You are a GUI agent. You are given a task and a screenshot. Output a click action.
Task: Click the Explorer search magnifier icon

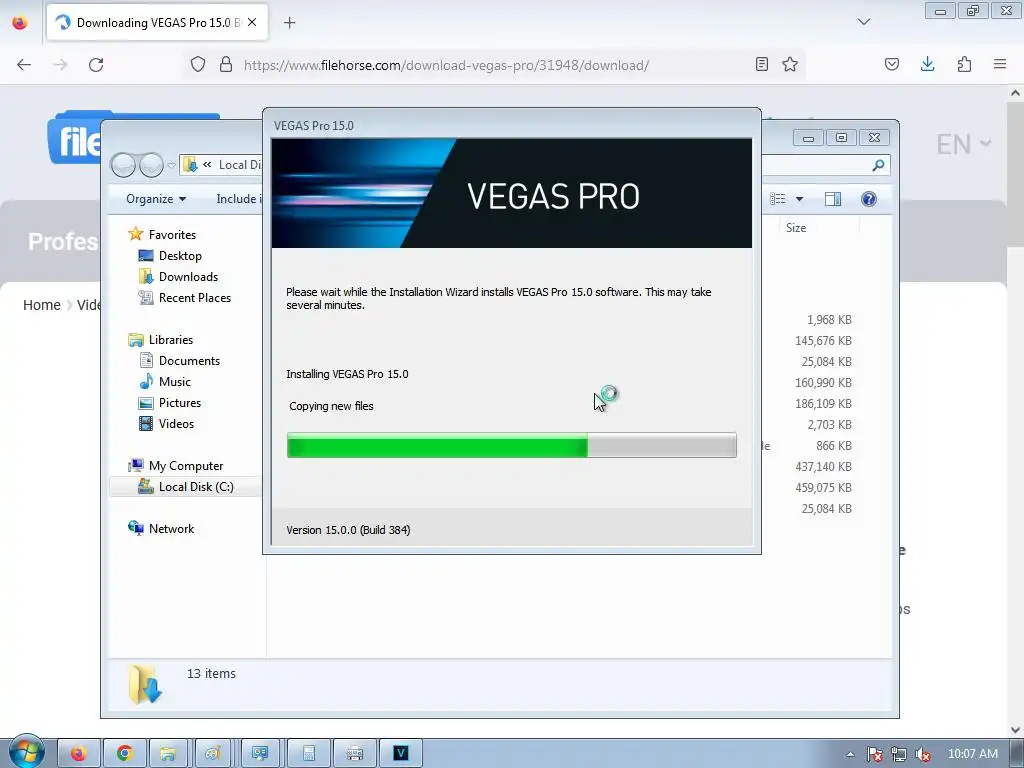pos(879,165)
